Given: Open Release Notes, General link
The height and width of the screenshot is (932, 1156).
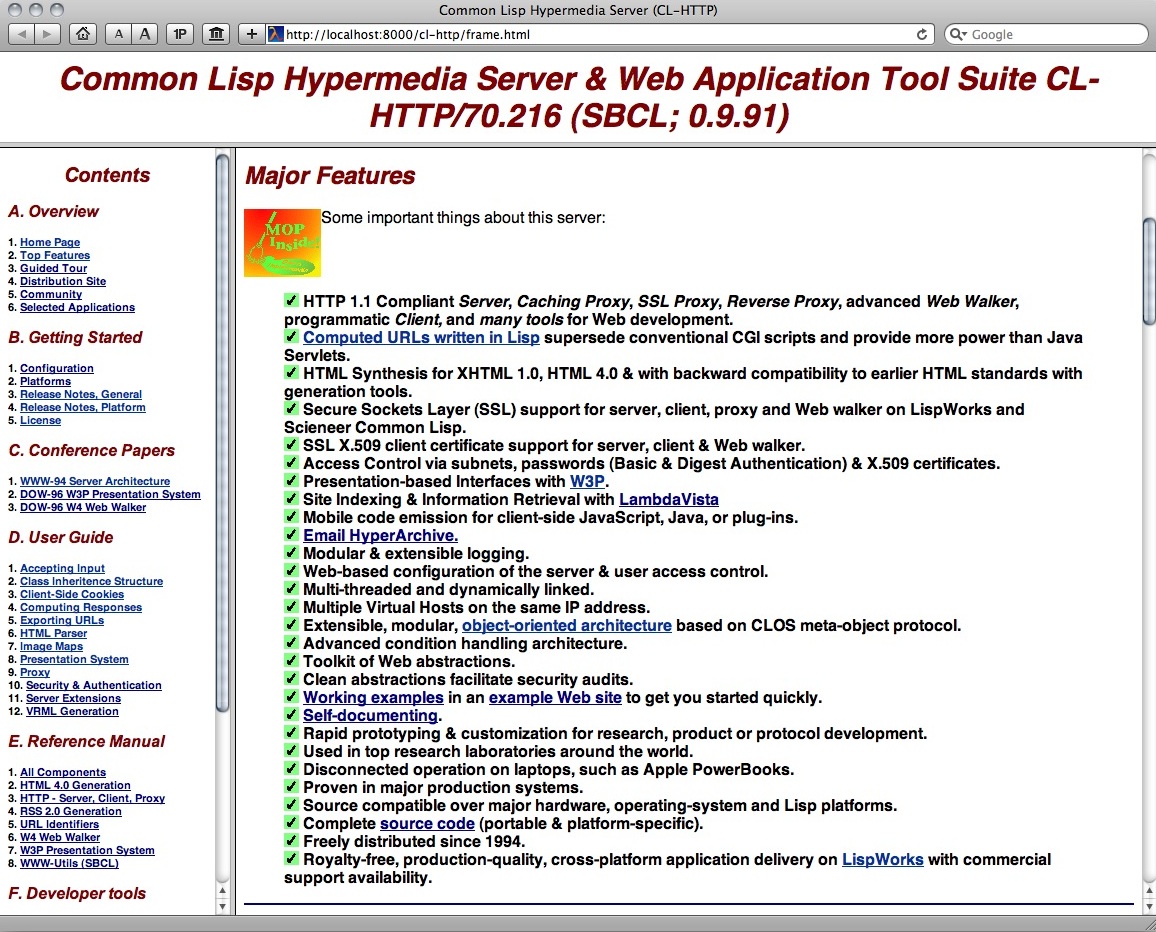Looking at the screenshot, I should (80, 394).
